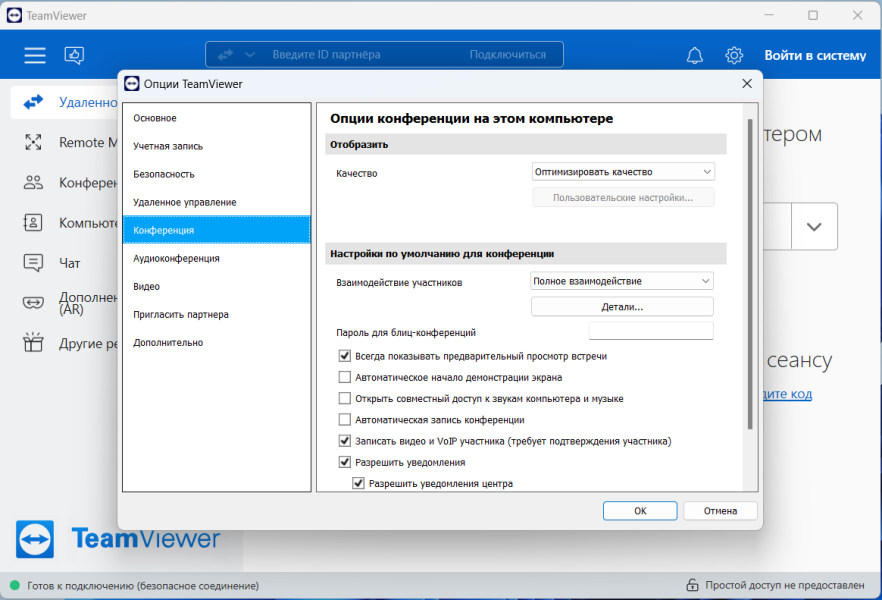Expand the connection mode arrow near partner ID
Image resolution: width=882 pixels, height=600 pixels.
250,55
